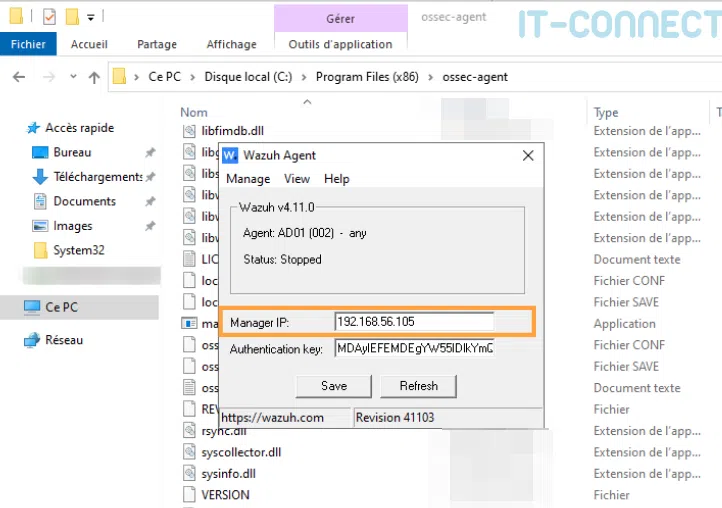722x508 pixels.
Task: Click the pin icon next to Documents
Action: point(150,201)
